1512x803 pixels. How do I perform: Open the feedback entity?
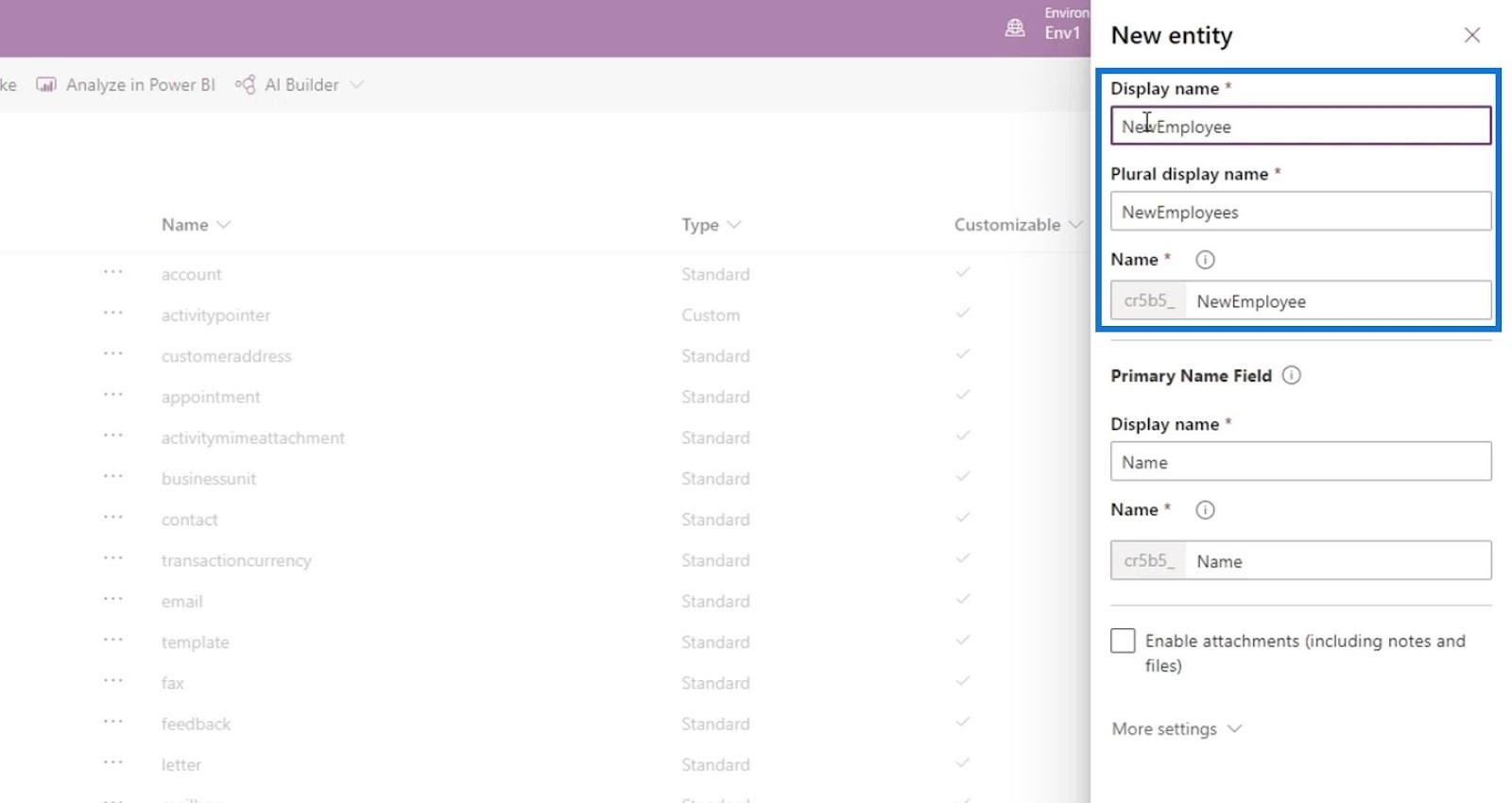click(197, 725)
